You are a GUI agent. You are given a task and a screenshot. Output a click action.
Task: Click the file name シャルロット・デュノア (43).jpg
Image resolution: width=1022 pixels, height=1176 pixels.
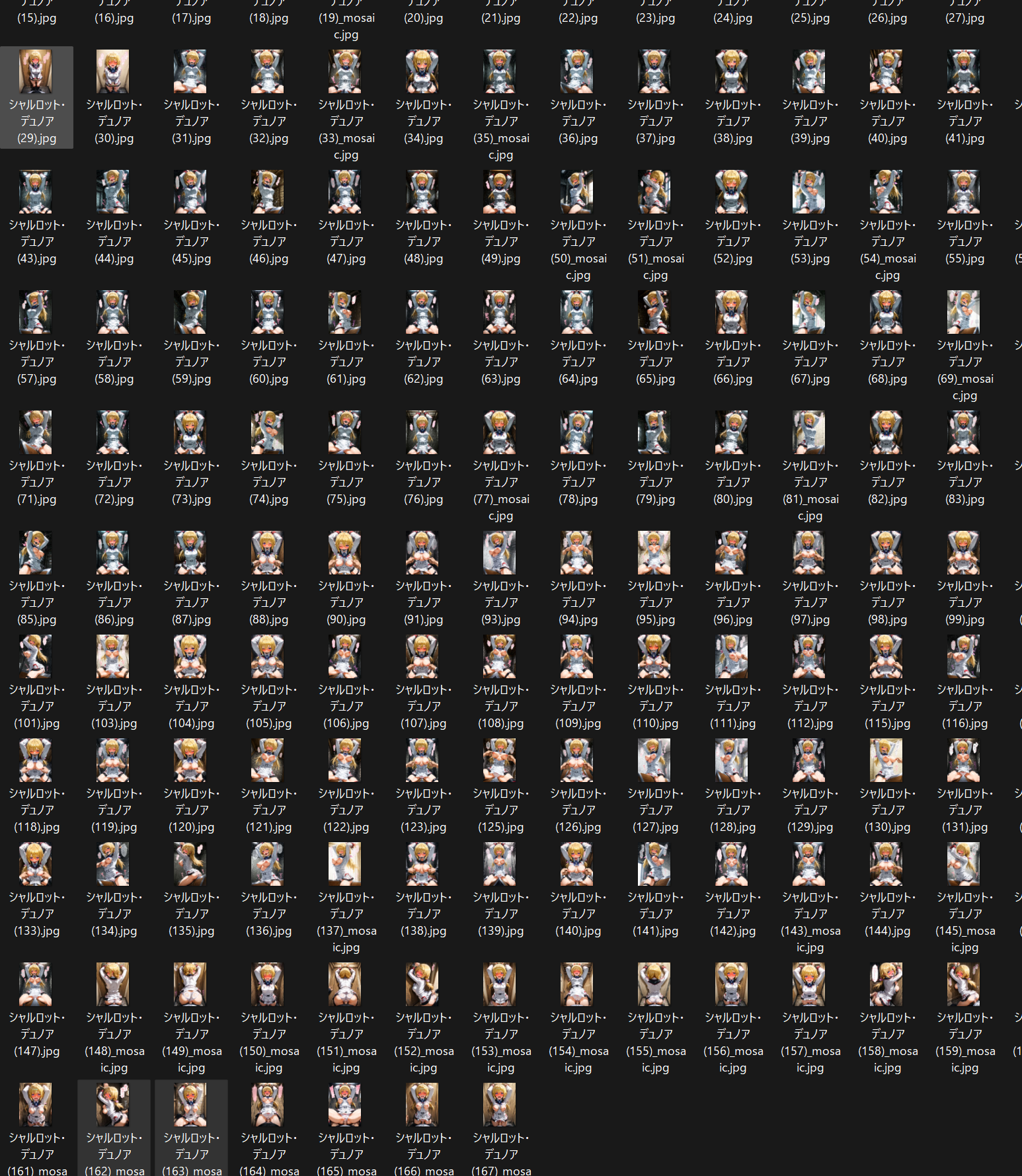[37, 242]
